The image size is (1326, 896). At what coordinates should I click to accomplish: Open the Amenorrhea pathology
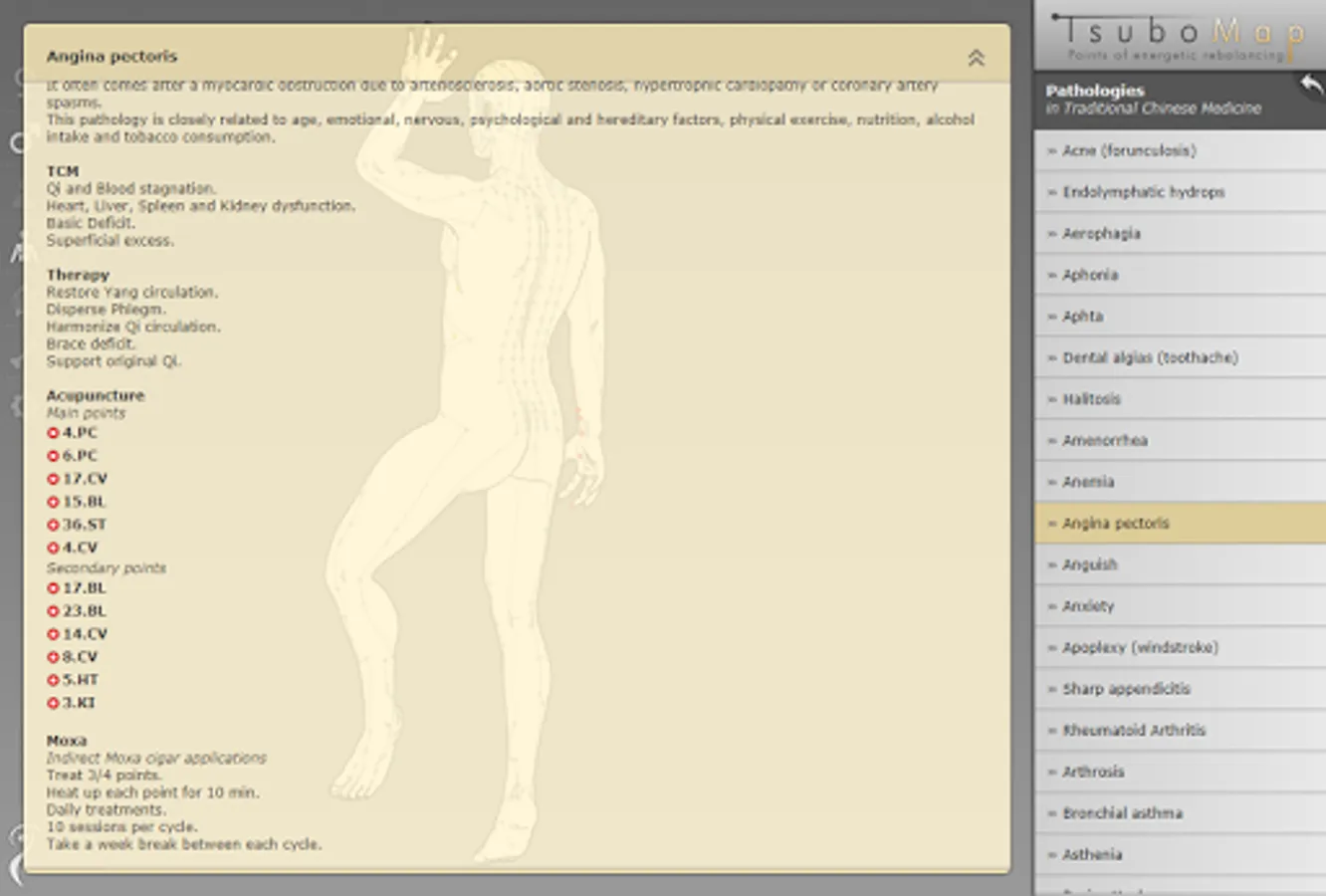point(1180,440)
